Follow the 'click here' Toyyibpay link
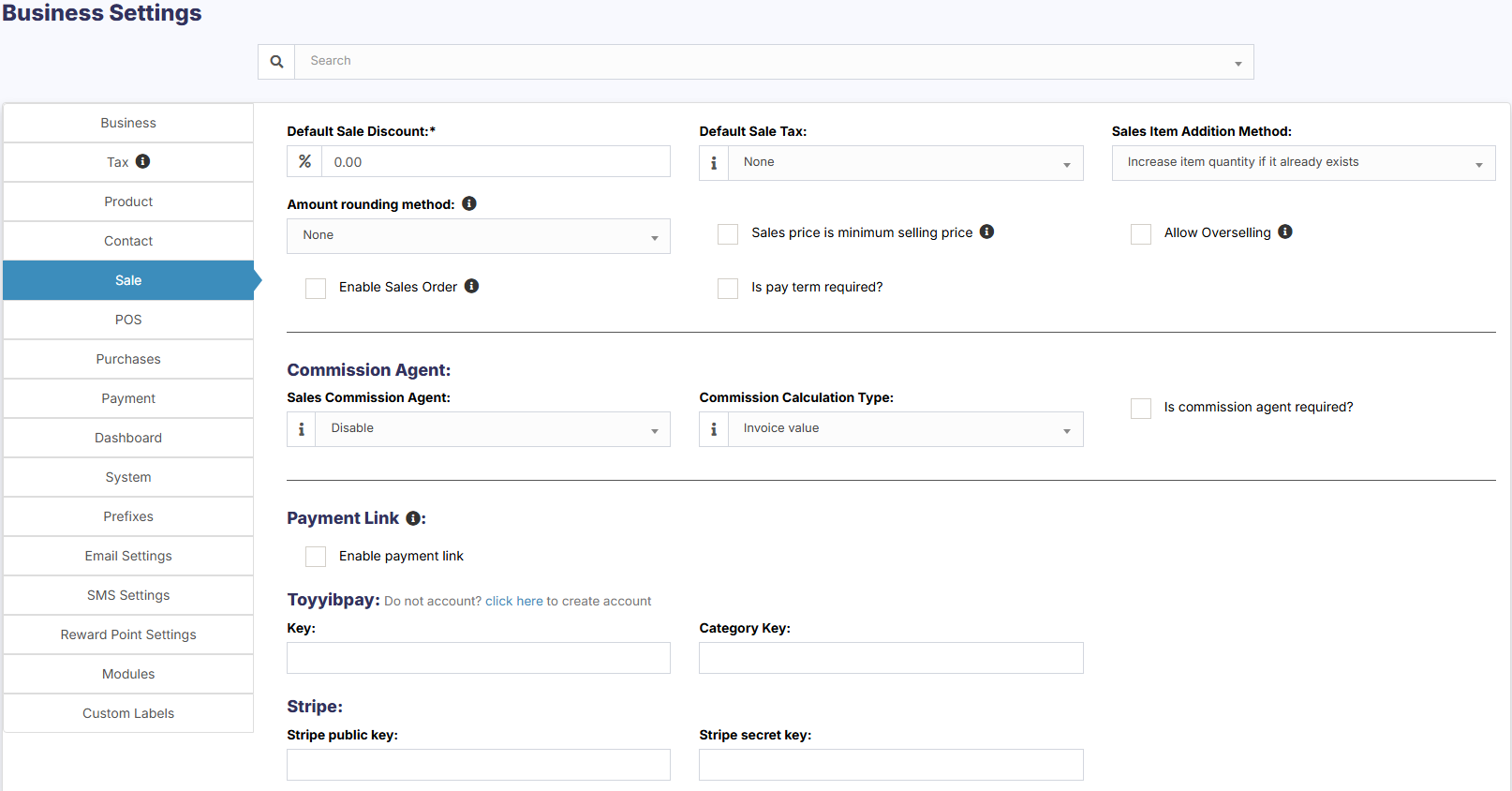This screenshot has width=1512, height=791. 513,602
